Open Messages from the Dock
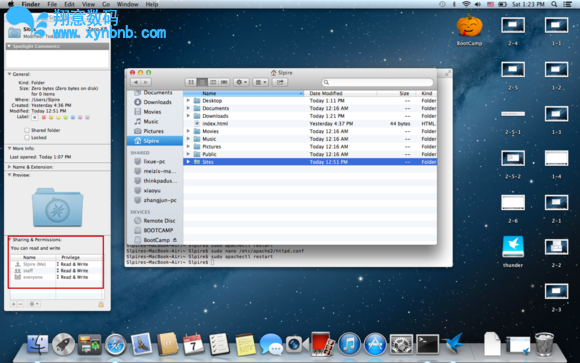Image resolution: width=580 pixels, height=363 pixels. [271, 345]
